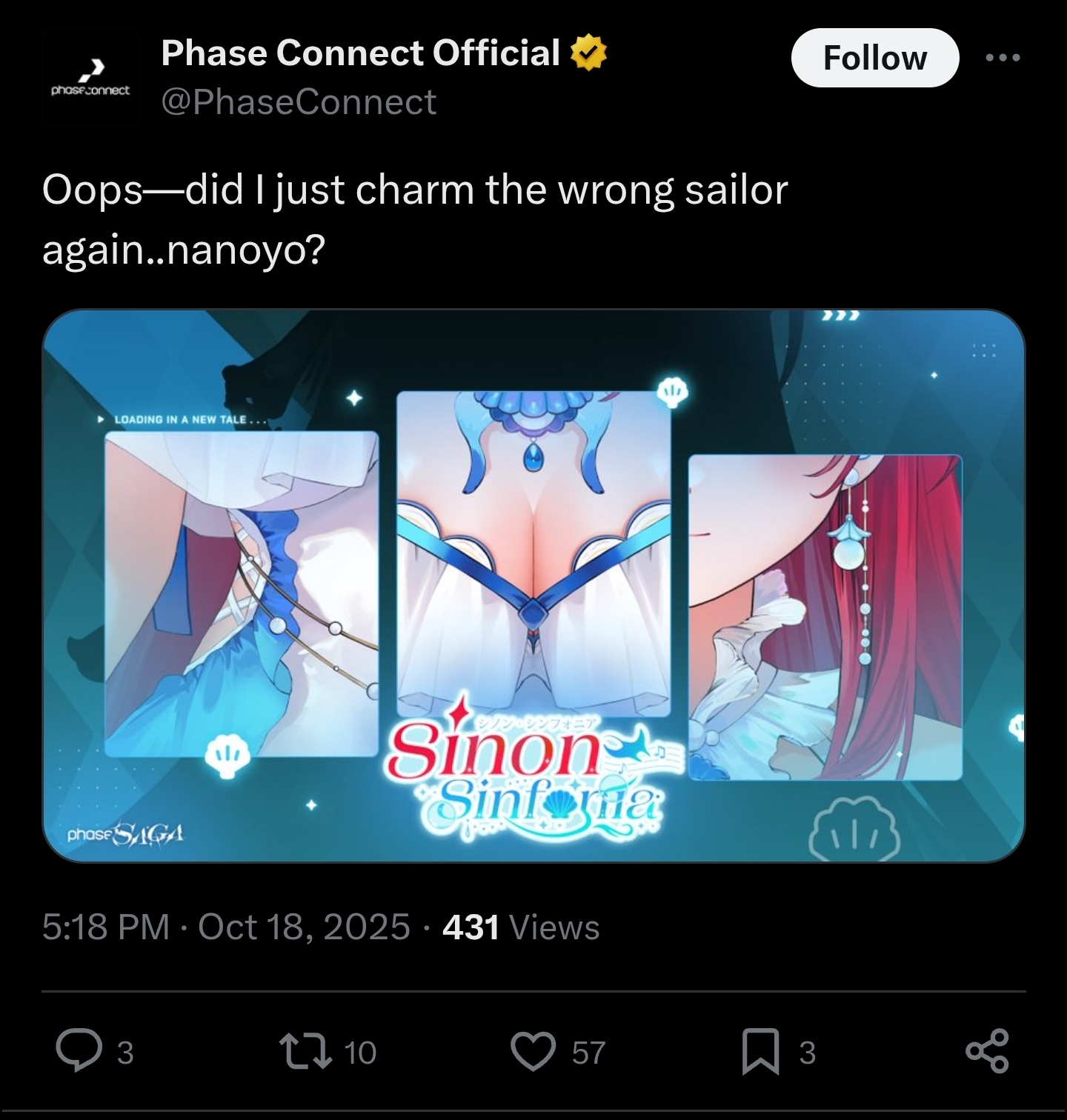Image resolution: width=1067 pixels, height=1120 pixels.
Task: Click the reply speech bubble icon
Action: click(79, 1051)
